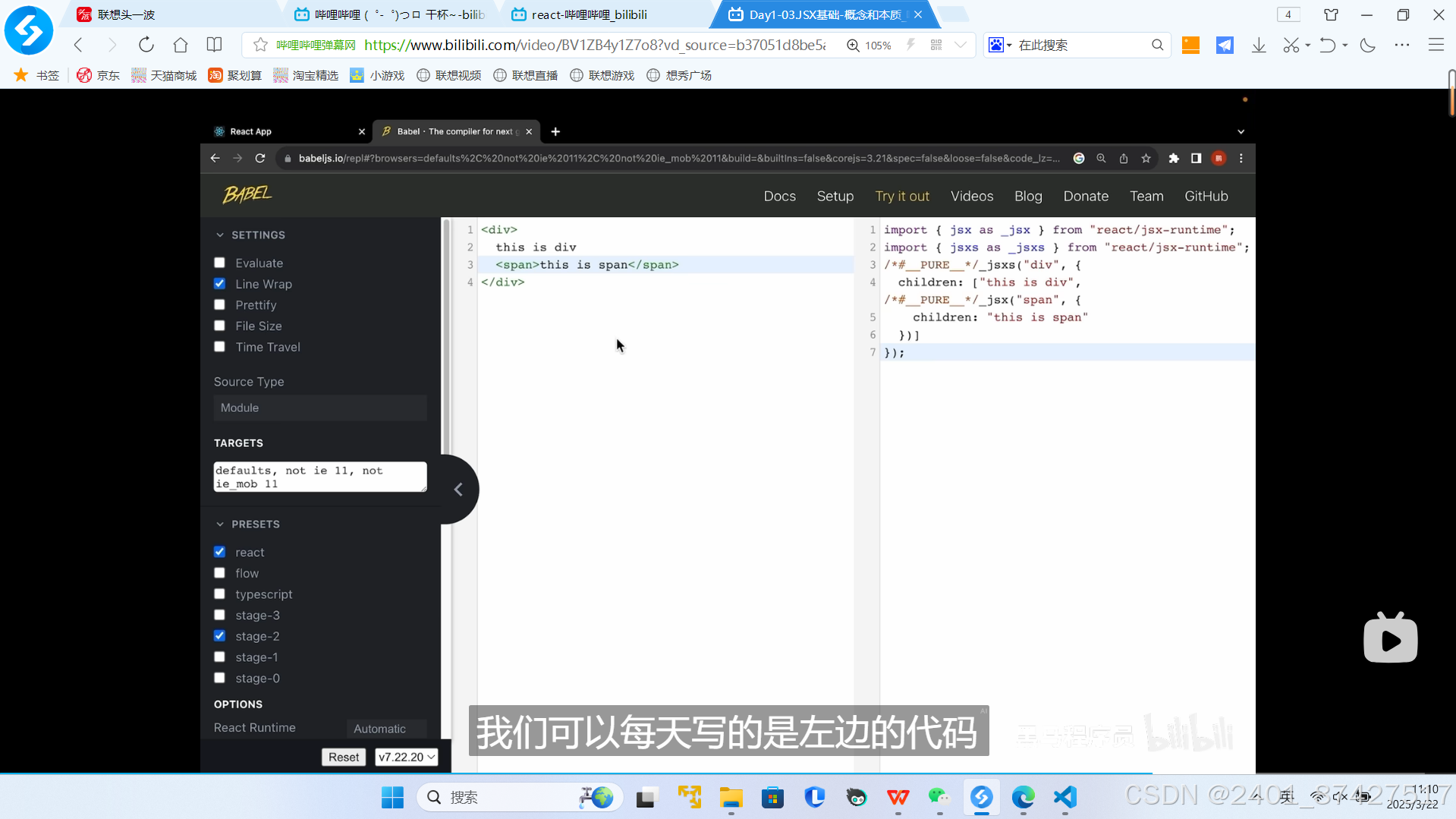The width and height of the screenshot is (1456, 819).
Task: Click the Reset button
Action: [343, 757]
